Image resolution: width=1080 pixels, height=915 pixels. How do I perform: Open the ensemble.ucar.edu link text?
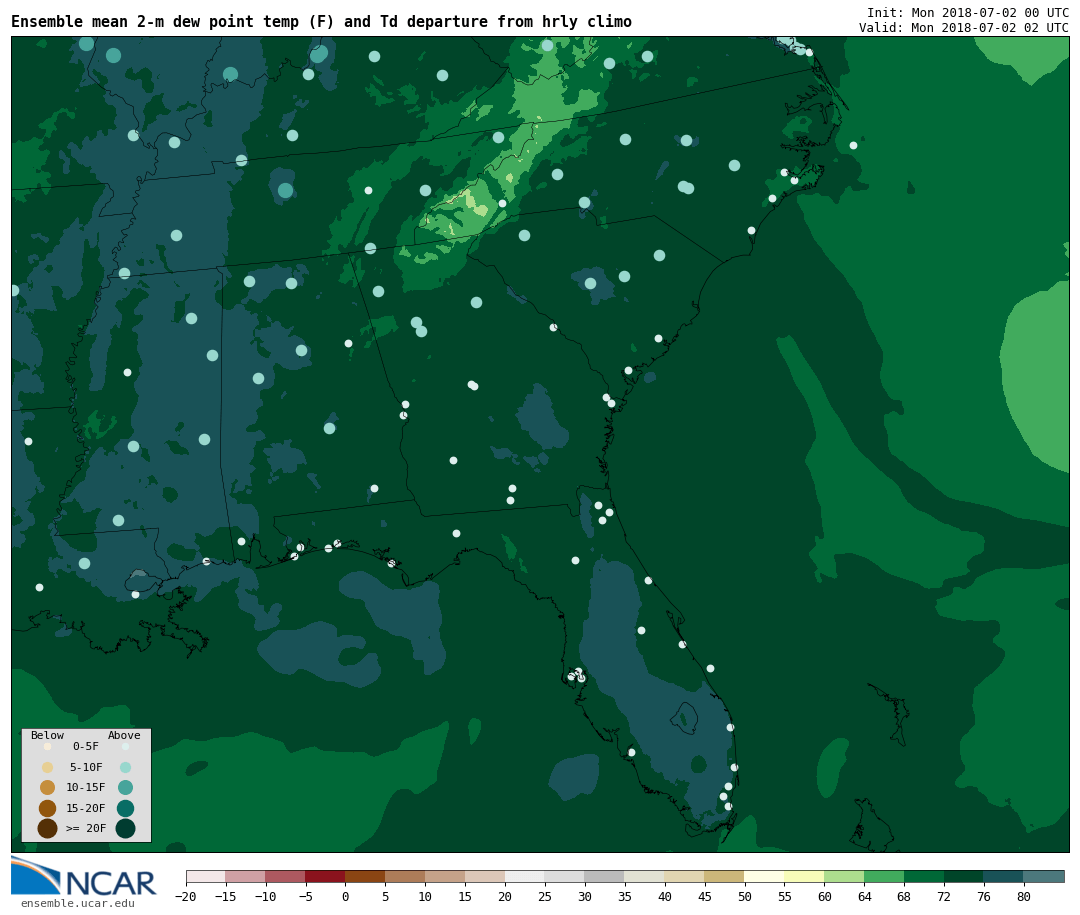pos(78,903)
